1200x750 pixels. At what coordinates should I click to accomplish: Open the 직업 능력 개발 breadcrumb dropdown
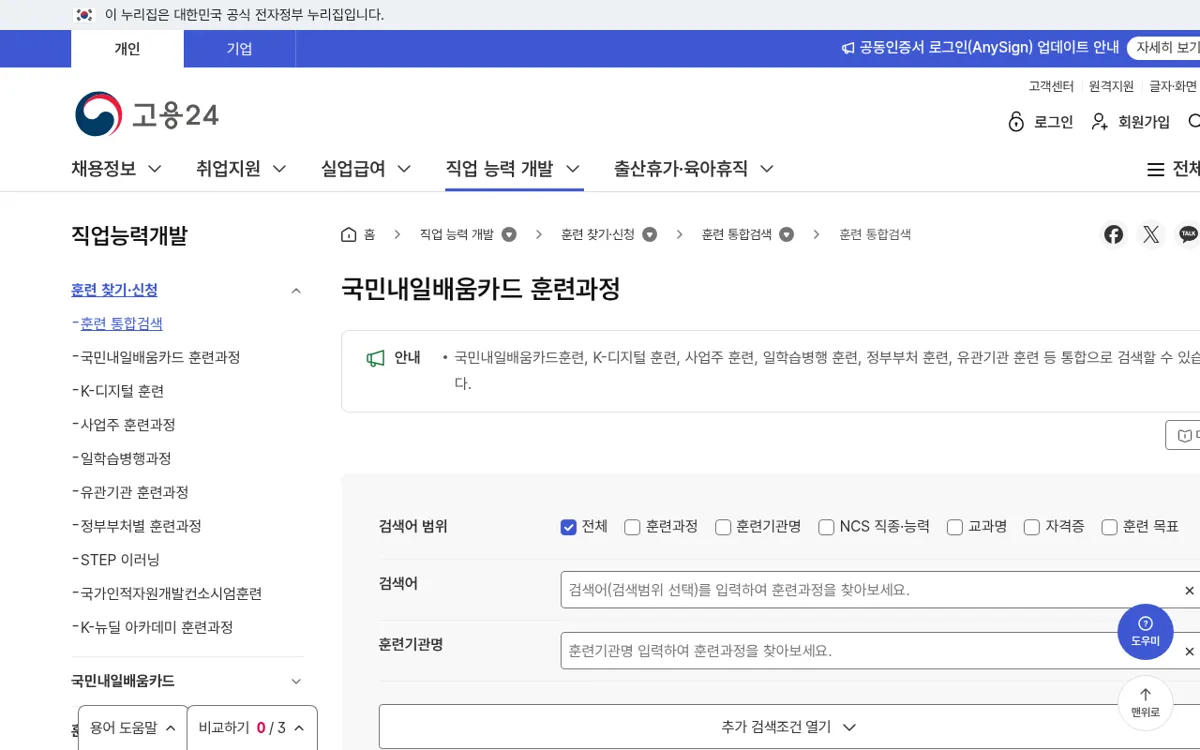point(509,234)
